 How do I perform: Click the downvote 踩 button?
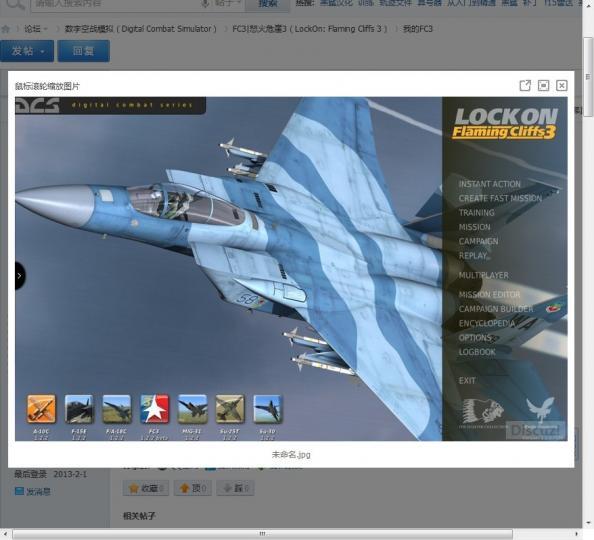[235, 488]
